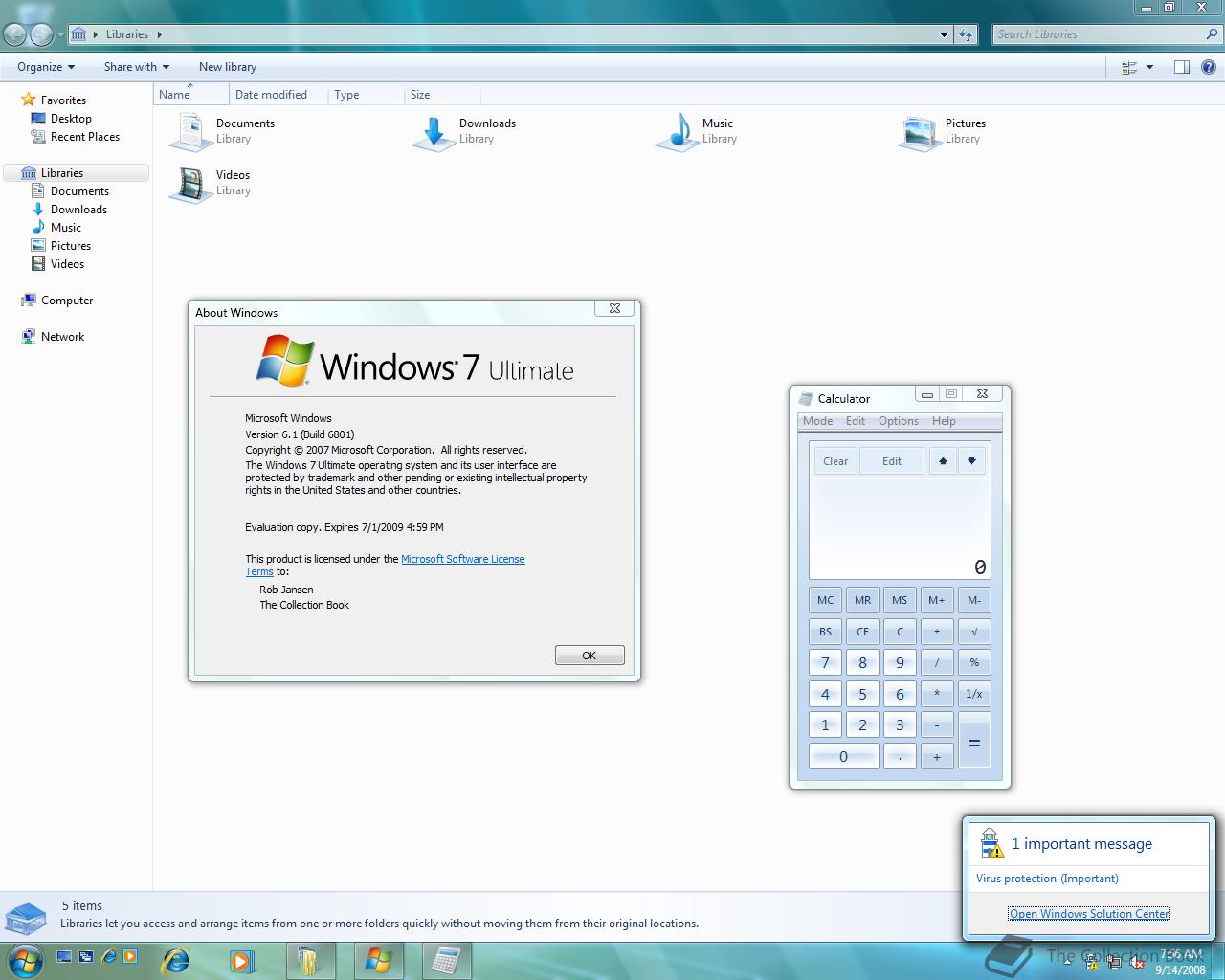The image size is (1225, 980).
Task: Click calculator 1/x reciprocal button
Action: 974,694
